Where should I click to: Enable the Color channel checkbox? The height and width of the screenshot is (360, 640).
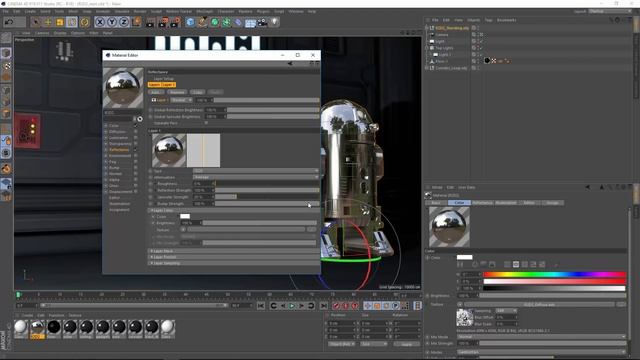click(x=136, y=126)
